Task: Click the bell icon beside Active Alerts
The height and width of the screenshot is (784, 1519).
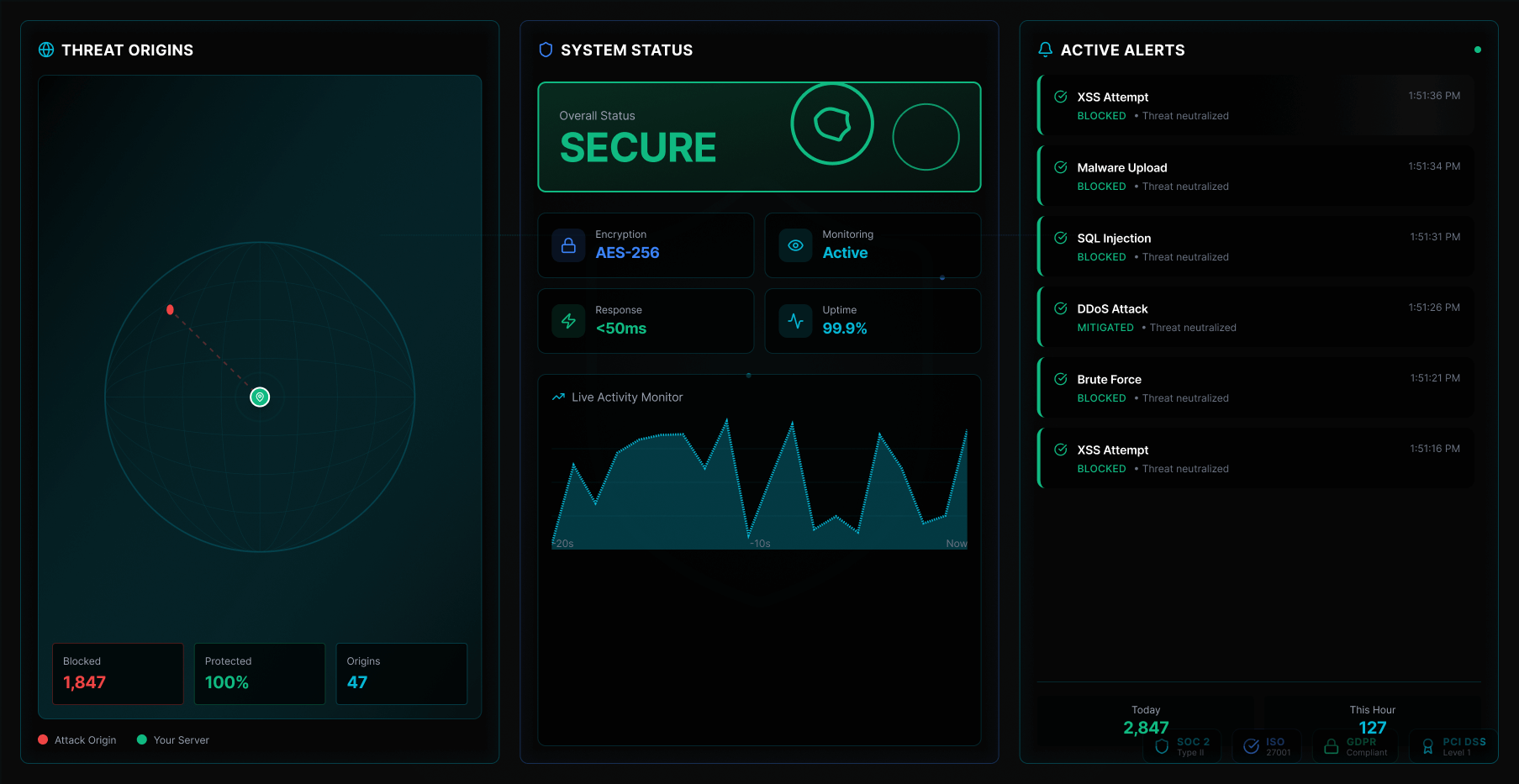Action: (1045, 50)
